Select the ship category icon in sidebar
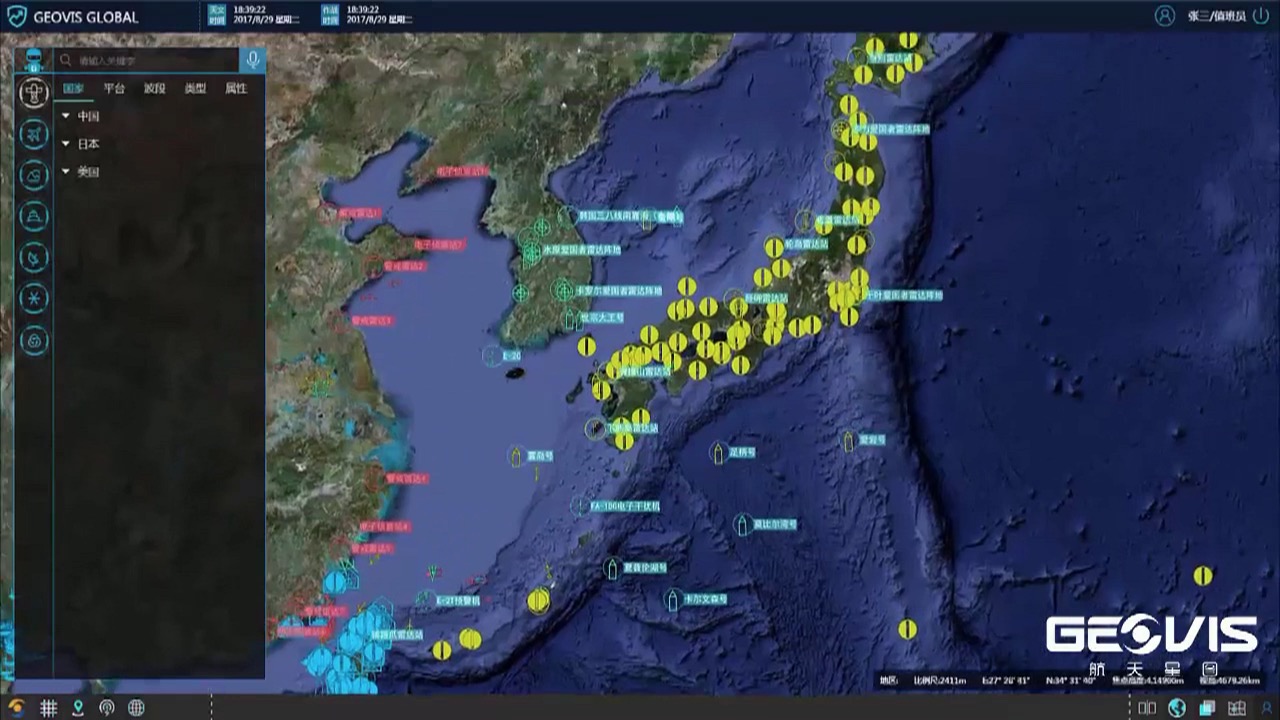1280x720 pixels. click(34, 216)
